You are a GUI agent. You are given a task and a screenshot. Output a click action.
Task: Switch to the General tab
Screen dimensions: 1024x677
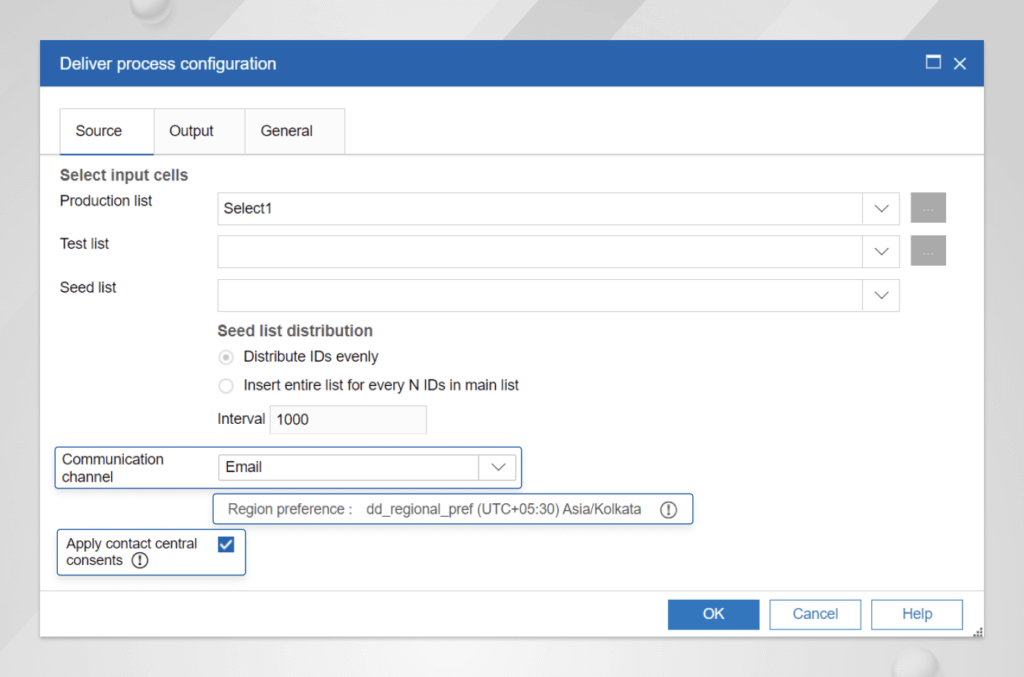(x=287, y=130)
